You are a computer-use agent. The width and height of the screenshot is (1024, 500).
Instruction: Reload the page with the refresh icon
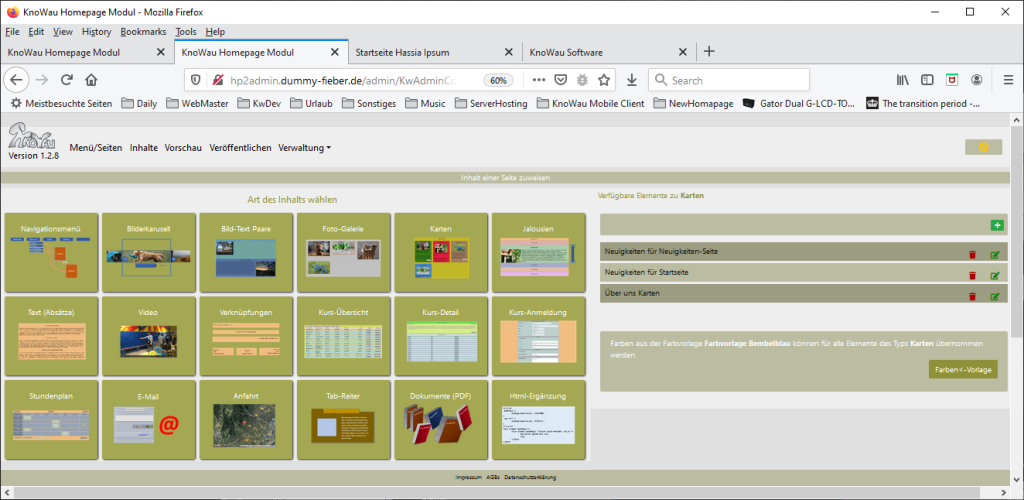(x=67, y=80)
